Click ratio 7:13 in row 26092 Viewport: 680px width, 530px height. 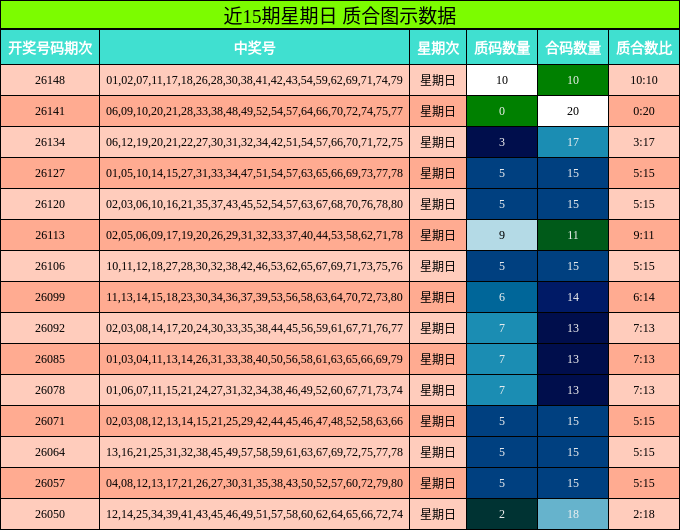click(x=644, y=328)
